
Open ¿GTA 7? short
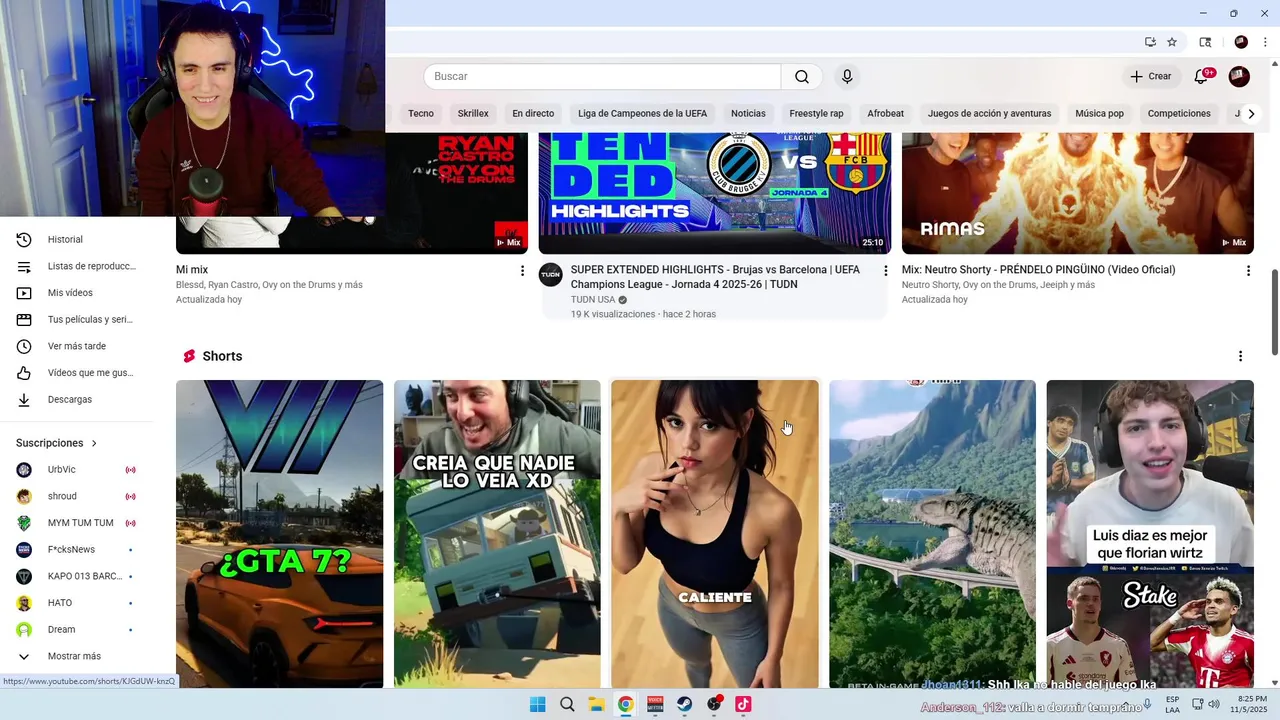279,534
